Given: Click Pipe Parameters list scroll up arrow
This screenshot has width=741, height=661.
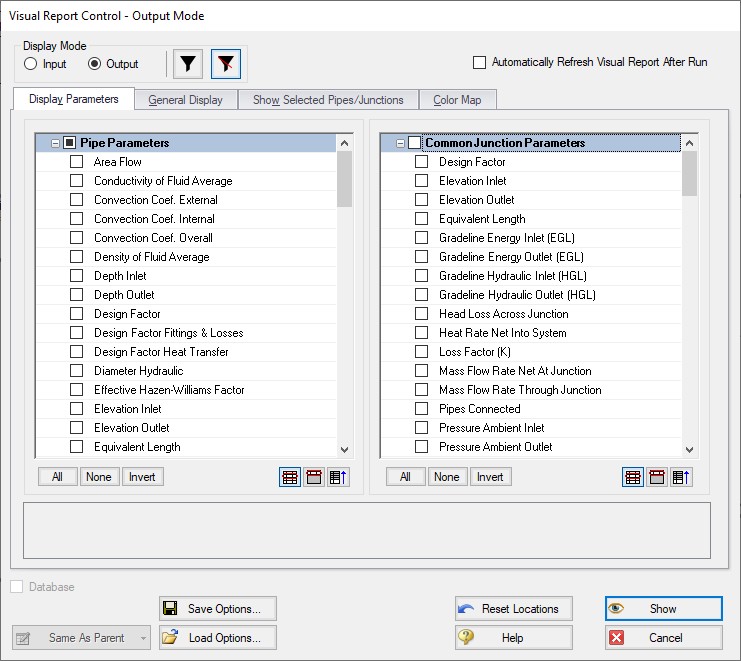Looking at the screenshot, I should click(x=345, y=143).
